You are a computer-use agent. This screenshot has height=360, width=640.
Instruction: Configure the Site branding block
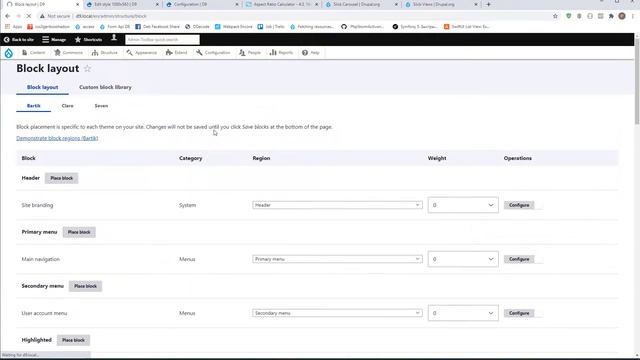[x=519, y=205]
